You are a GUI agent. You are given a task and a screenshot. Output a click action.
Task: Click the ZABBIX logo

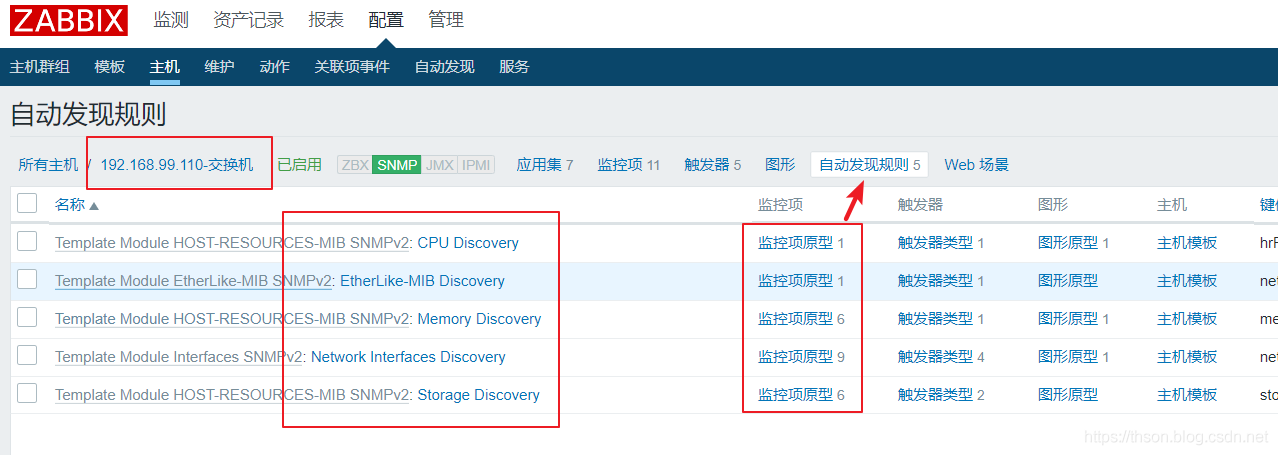point(69,20)
